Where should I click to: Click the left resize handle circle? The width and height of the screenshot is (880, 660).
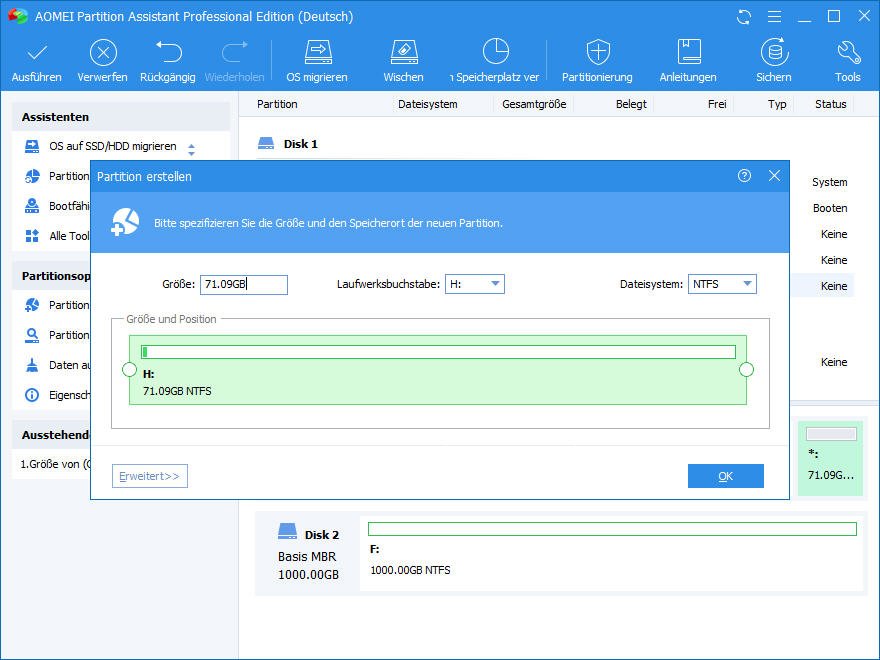[x=129, y=369]
